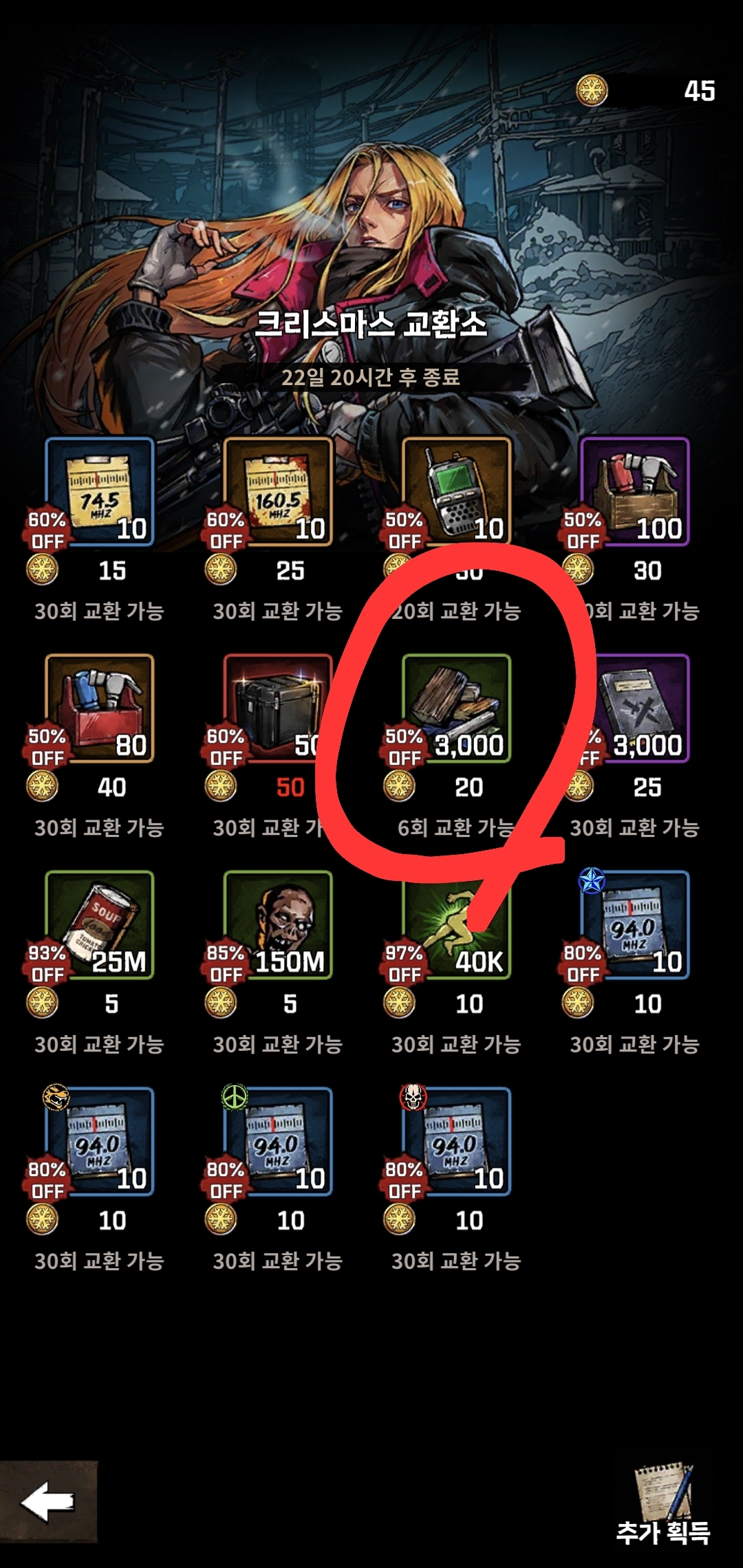743x1568 pixels.
Task: Tap the 크리스마스 교환소 title banner
Action: 371,324
